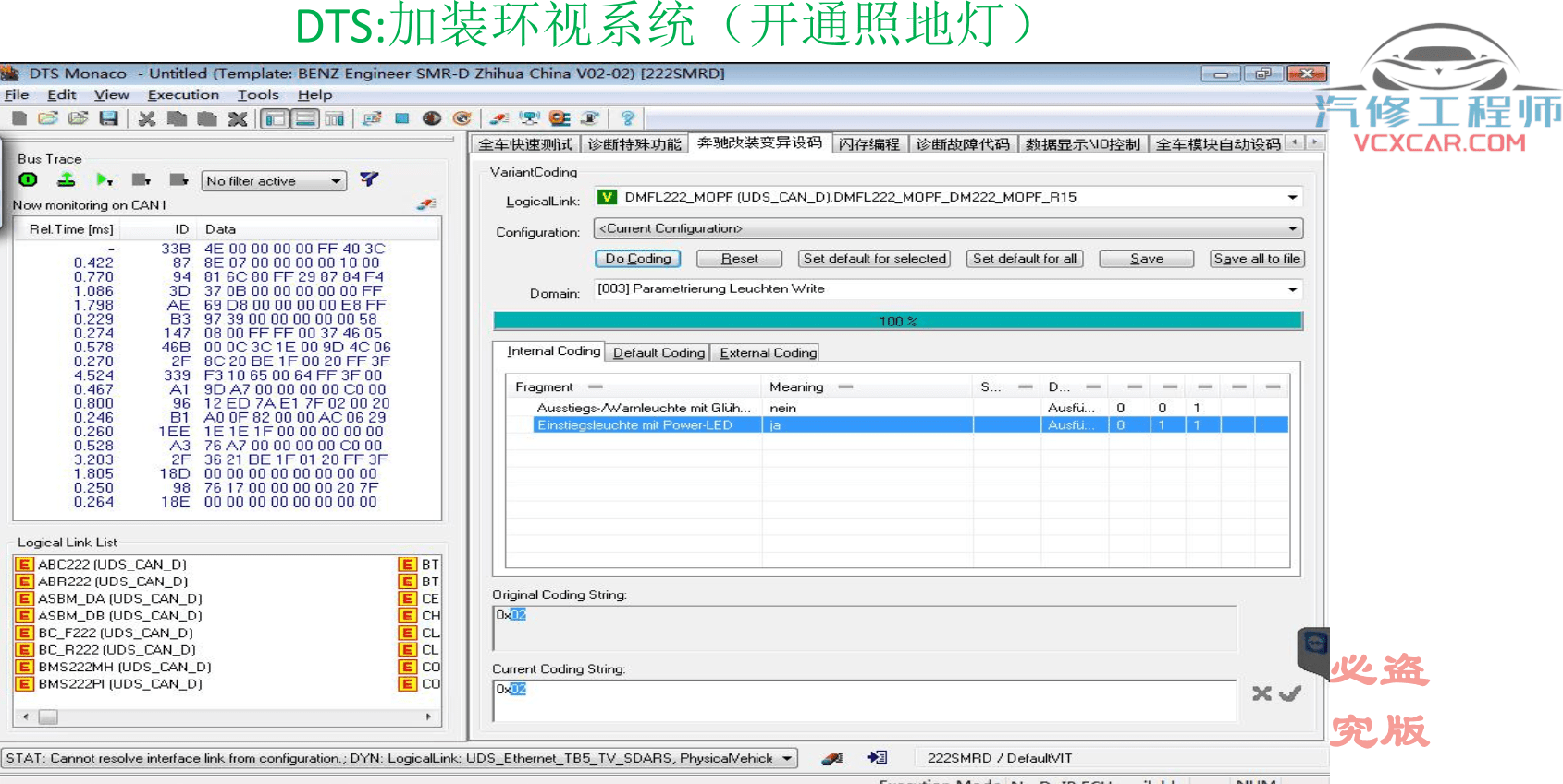Image resolution: width=1563 pixels, height=784 pixels.
Task: Click the green play arrow in Bus Trace
Action: click(x=104, y=179)
